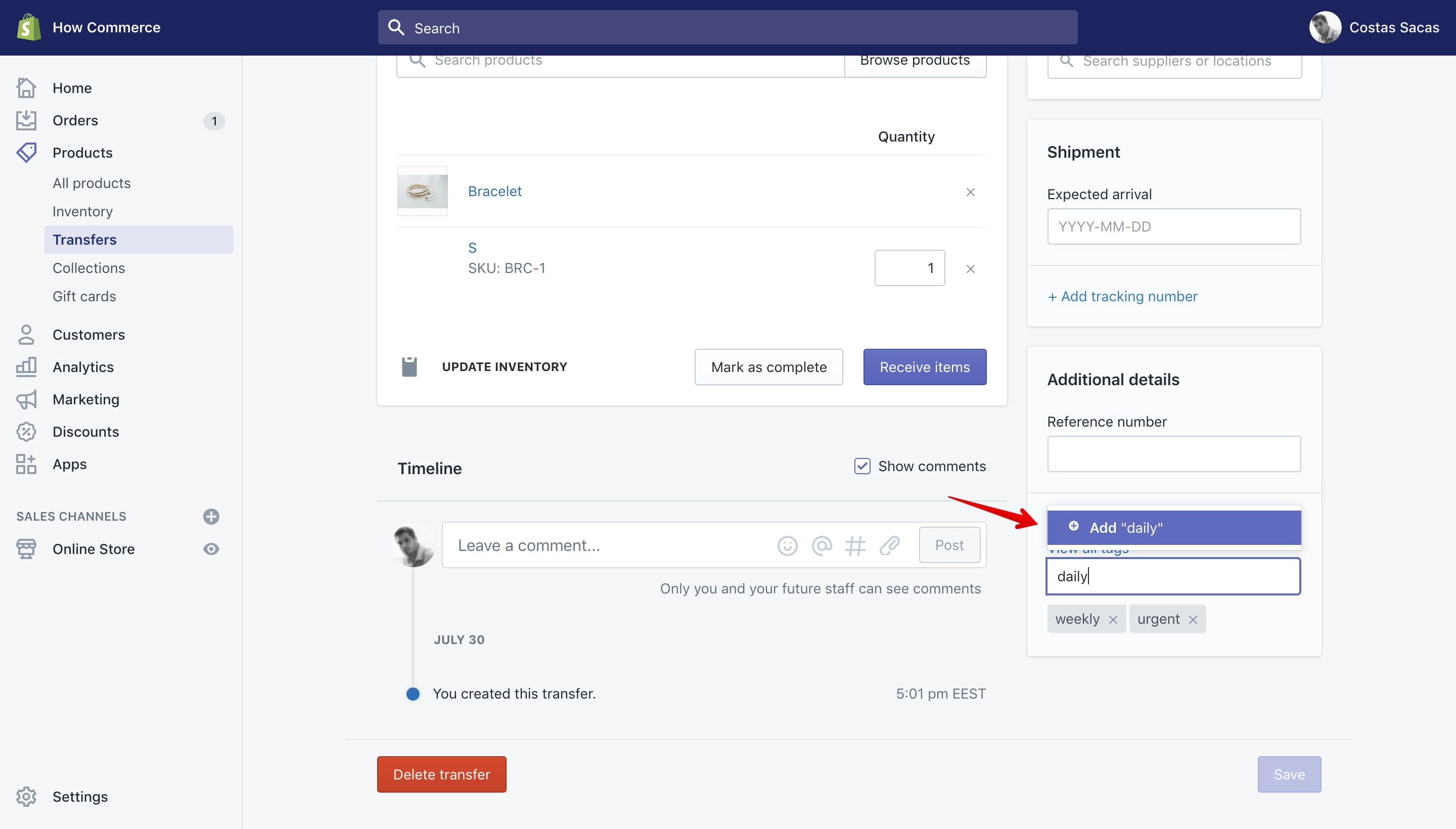
Task: Click the search magnifier icon in top bar
Action: point(396,27)
